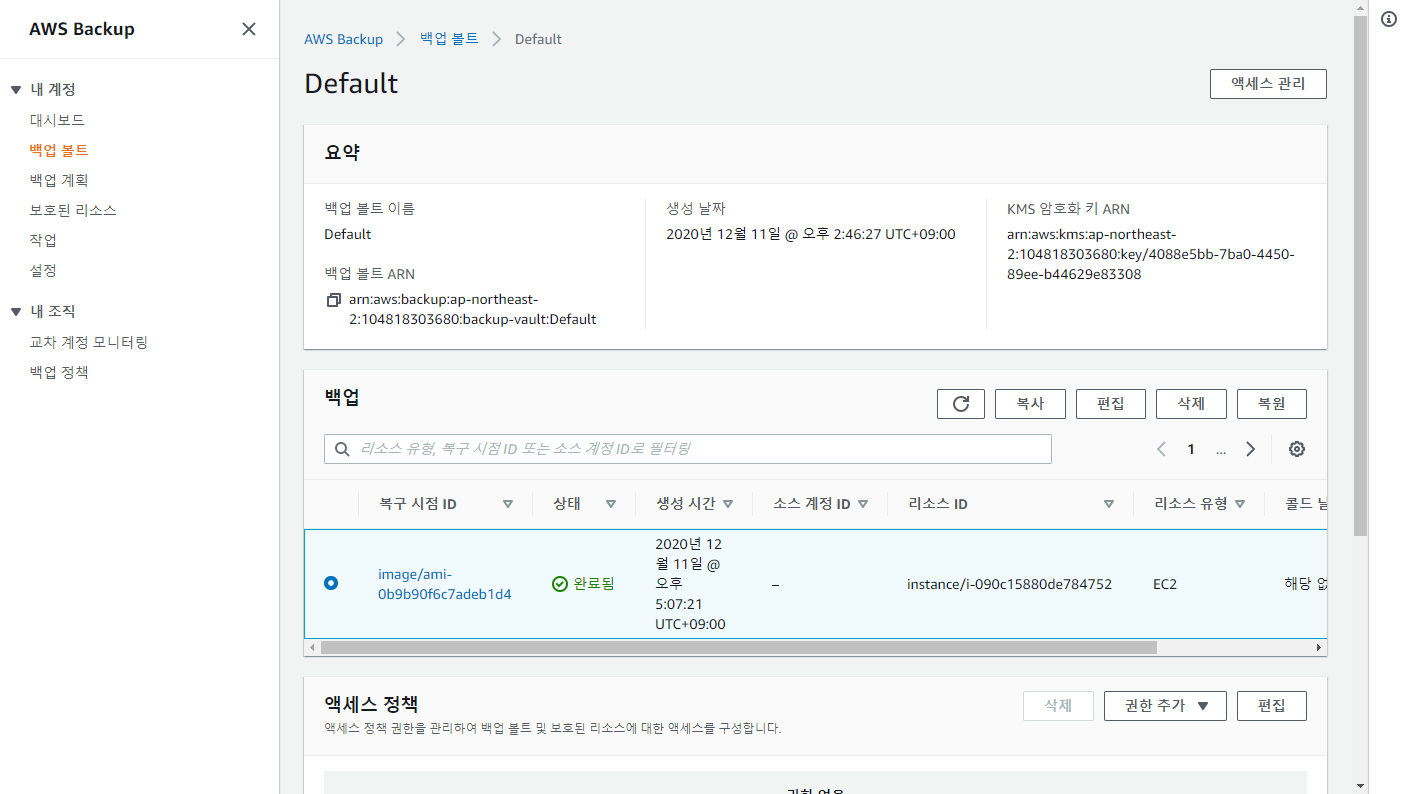Click the refresh backups icon button
This screenshot has height=794, width=1407.
961,404
